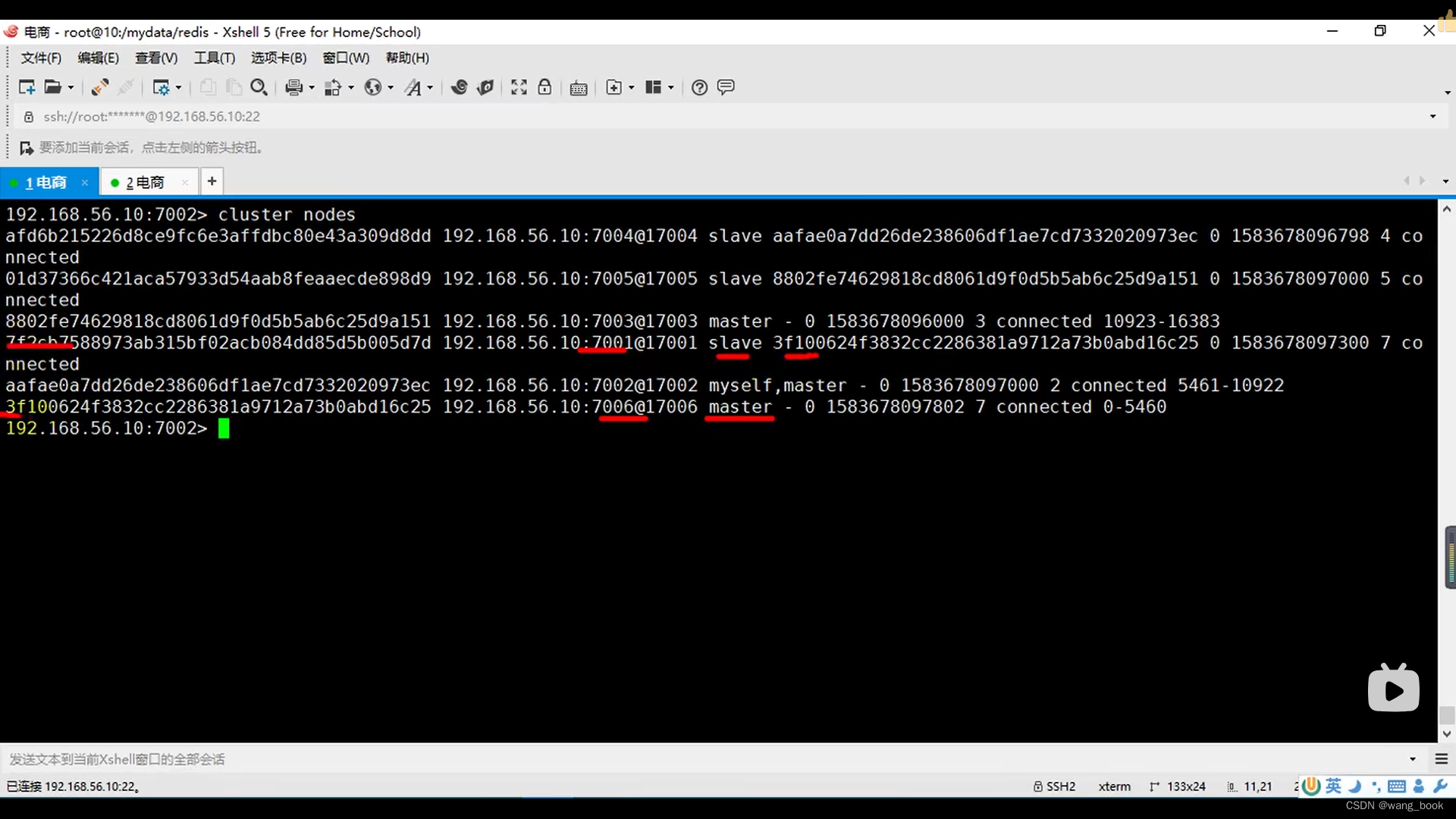1456x819 pixels.
Task: Click the IME moon mode icon
Action: [x=1355, y=786]
